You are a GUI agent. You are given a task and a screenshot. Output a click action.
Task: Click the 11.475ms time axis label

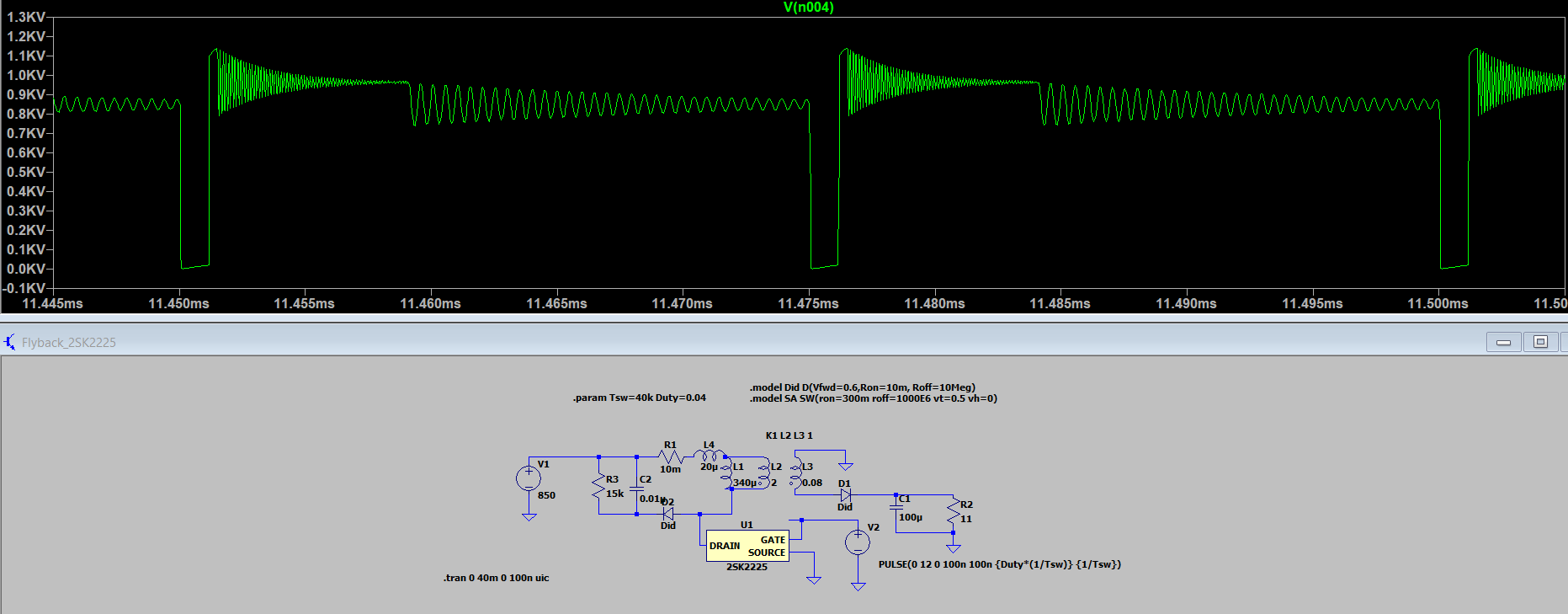pos(808,303)
